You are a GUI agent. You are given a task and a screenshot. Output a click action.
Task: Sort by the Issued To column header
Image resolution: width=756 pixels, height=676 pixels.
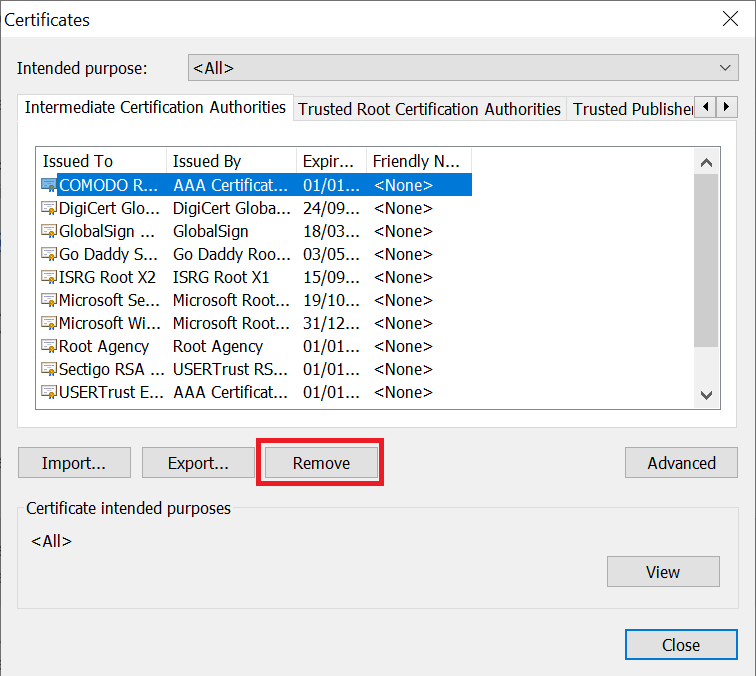click(101, 161)
